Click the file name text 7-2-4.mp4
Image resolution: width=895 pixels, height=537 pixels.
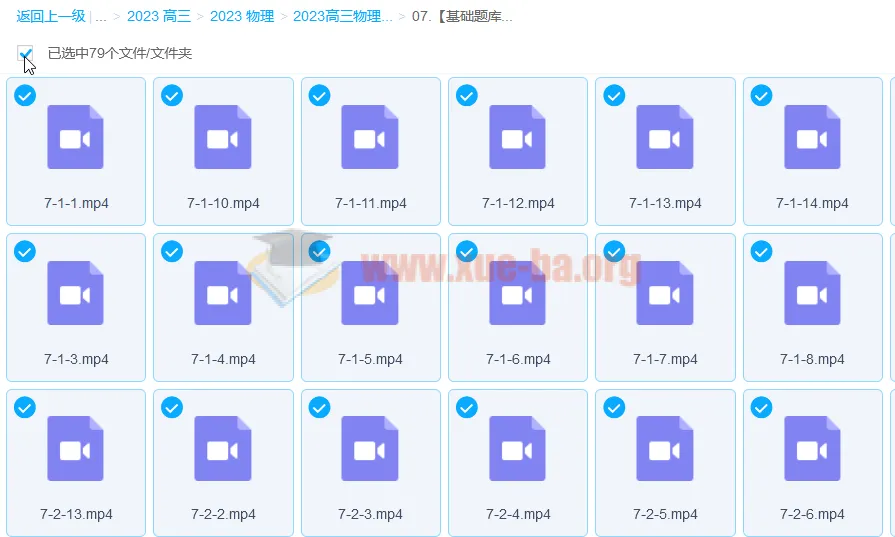pos(518,514)
